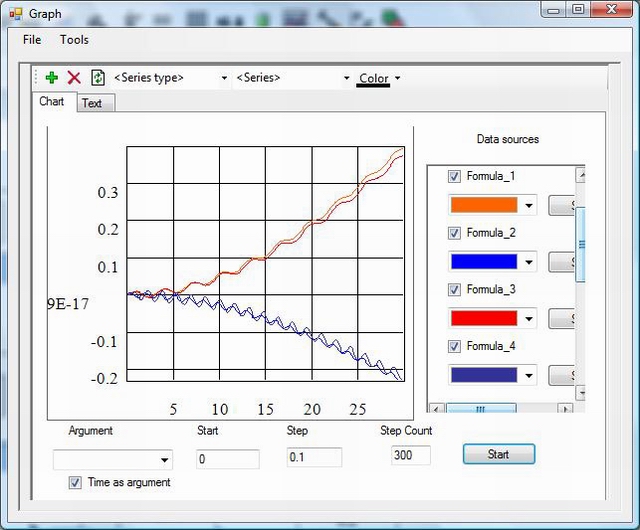This screenshot has height=530, width=640.
Task: Expand the Formula_4 color dropdown arrow
Action: [529, 375]
